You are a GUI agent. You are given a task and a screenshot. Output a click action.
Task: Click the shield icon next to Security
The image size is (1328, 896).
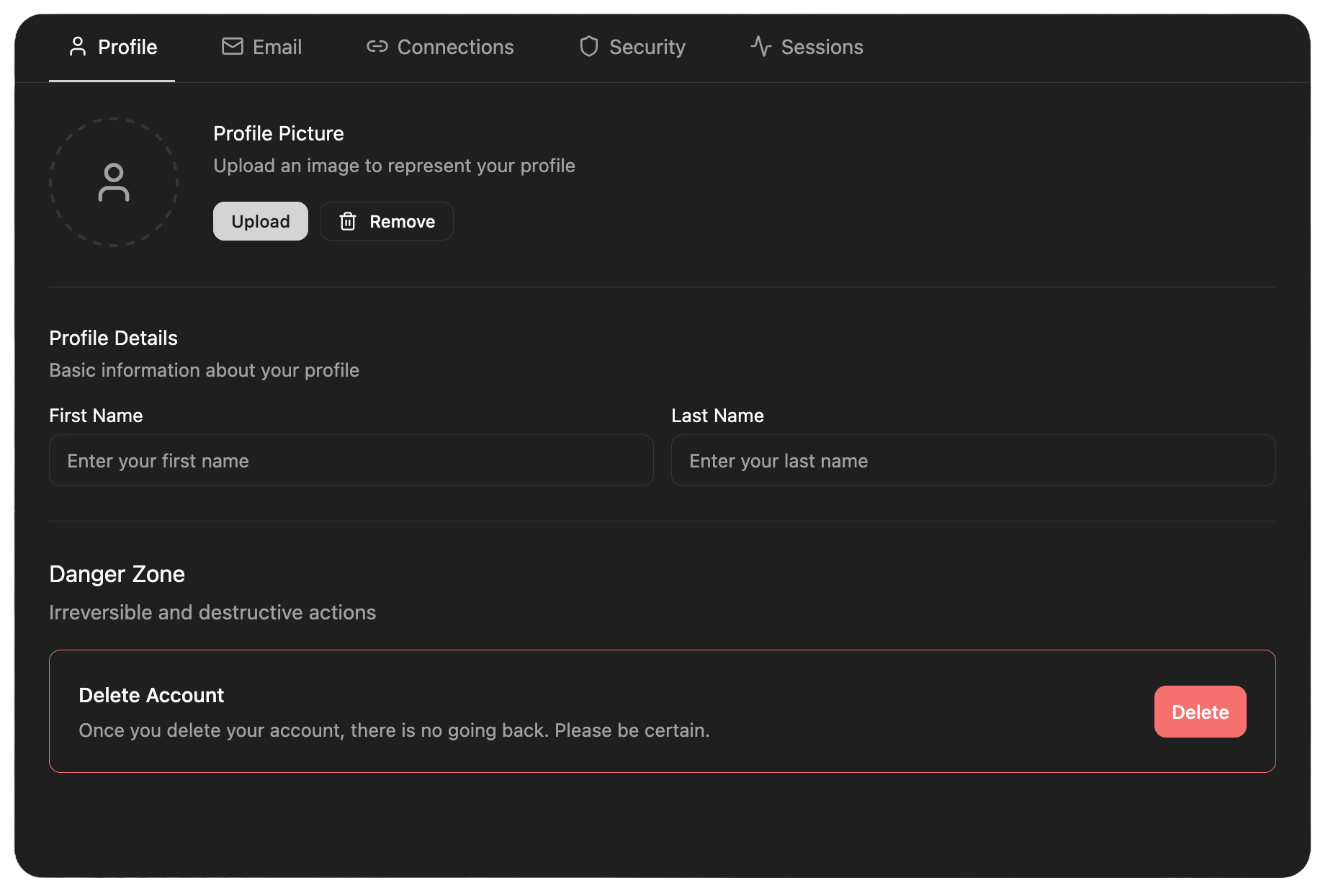589,46
